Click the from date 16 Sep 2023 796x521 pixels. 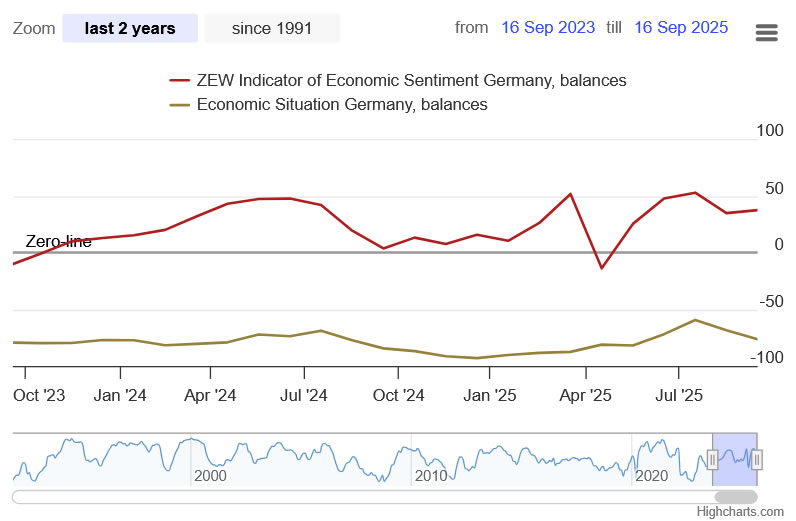[x=548, y=28]
